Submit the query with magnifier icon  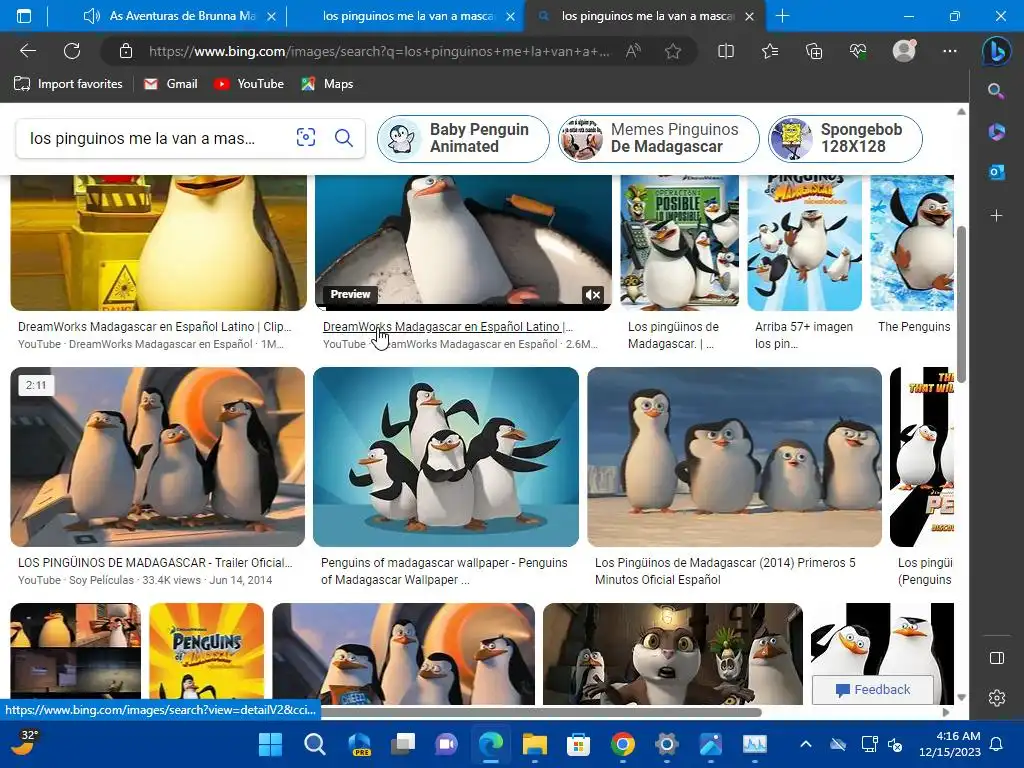(344, 138)
